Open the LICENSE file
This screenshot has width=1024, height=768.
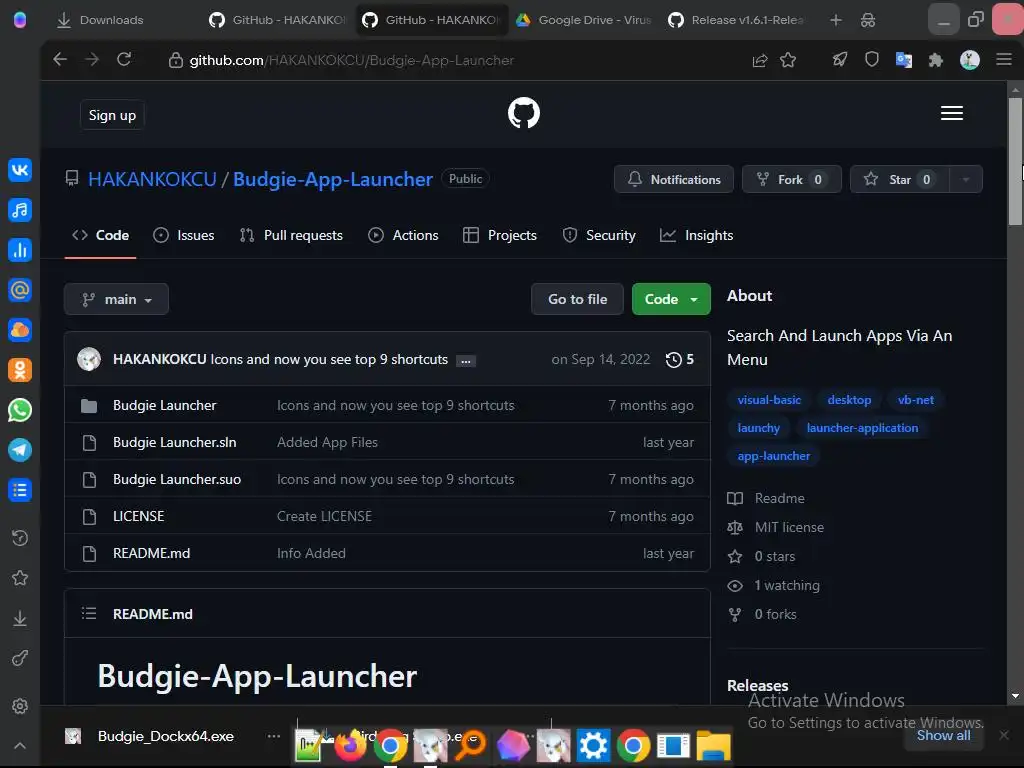pos(138,516)
